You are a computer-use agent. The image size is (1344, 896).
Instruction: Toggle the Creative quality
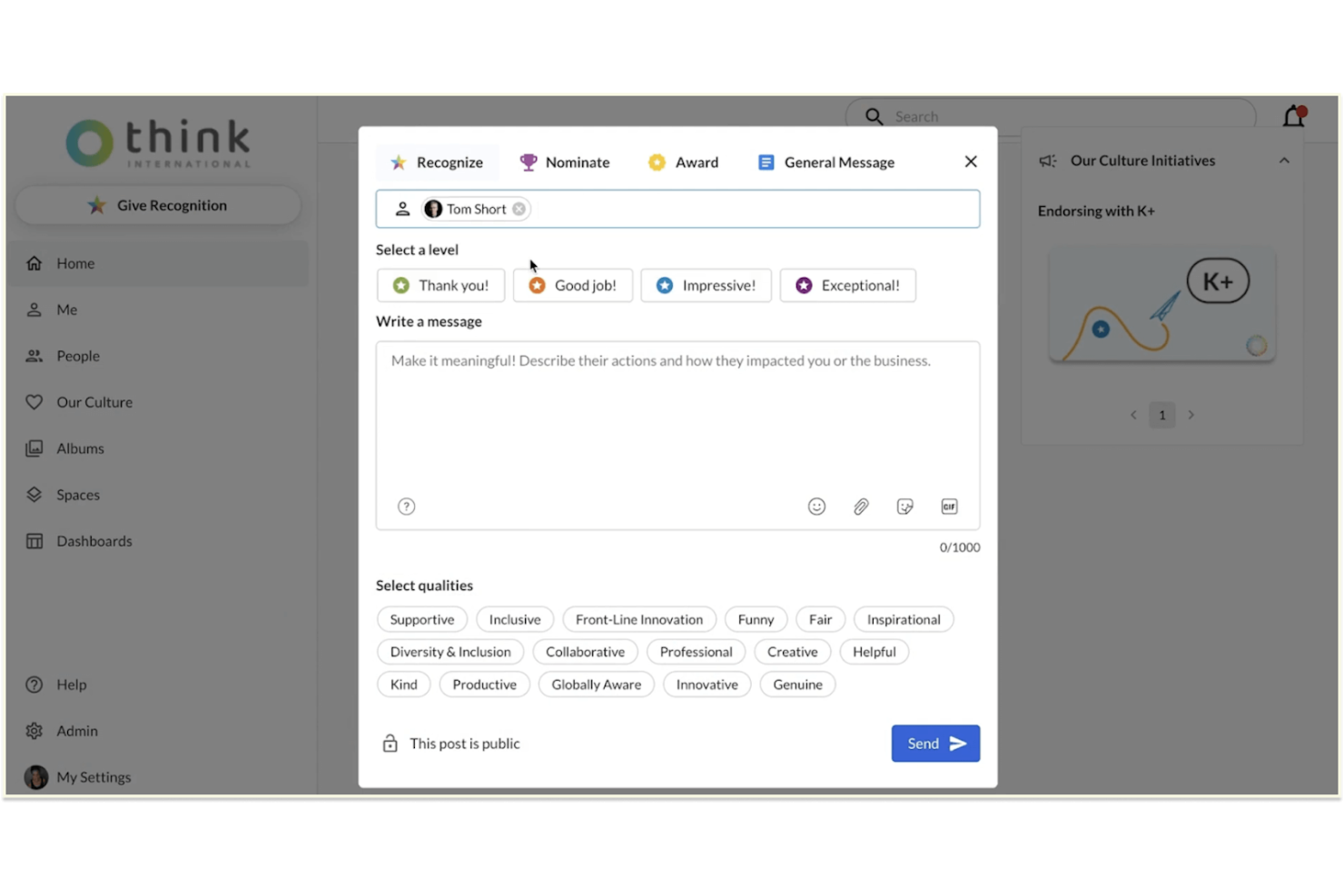click(792, 652)
